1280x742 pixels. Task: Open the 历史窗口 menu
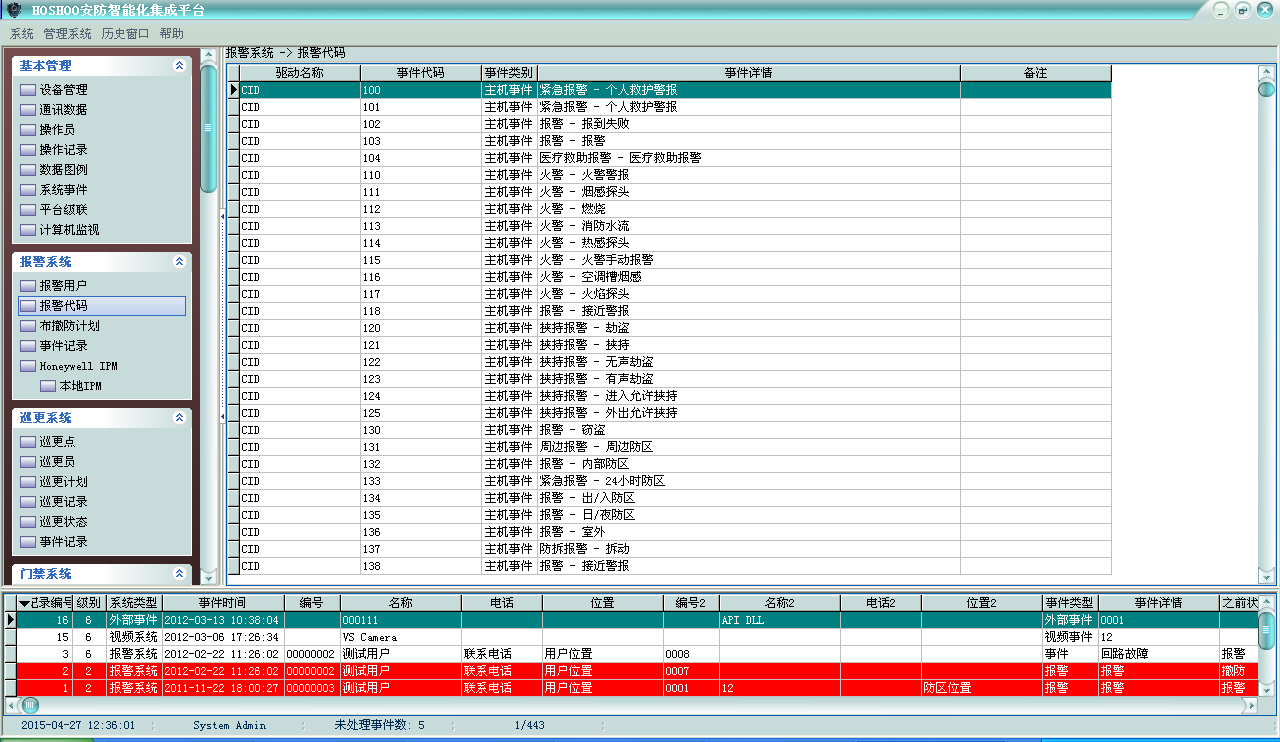pyautogui.click(x=125, y=33)
